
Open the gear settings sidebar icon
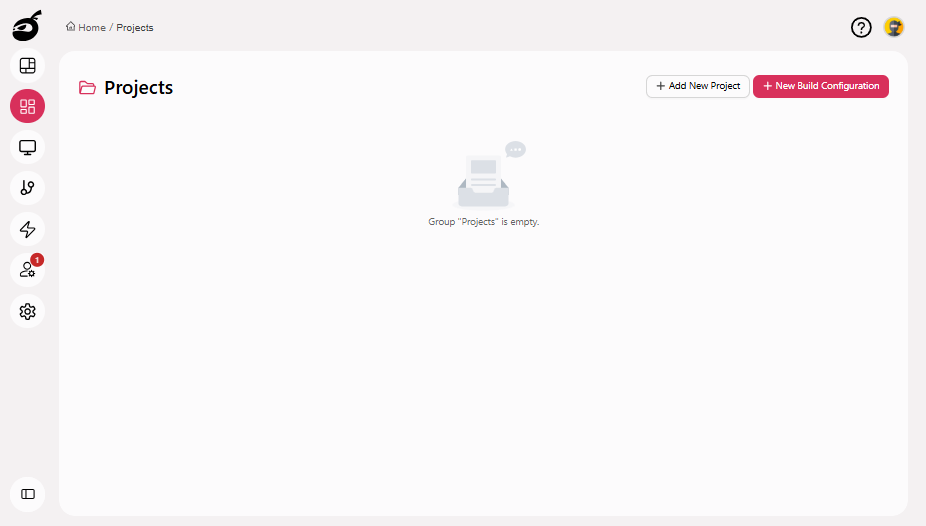coord(27,311)
